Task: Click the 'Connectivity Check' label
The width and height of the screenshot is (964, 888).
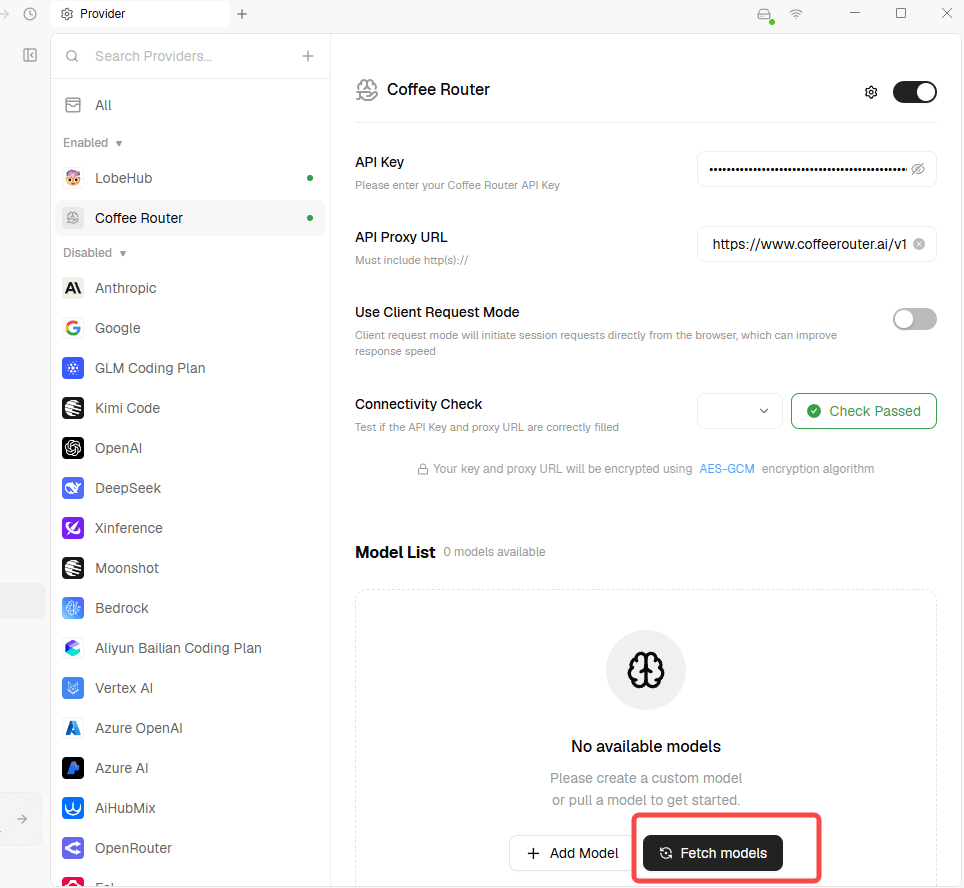Action: tap(418, 404)
